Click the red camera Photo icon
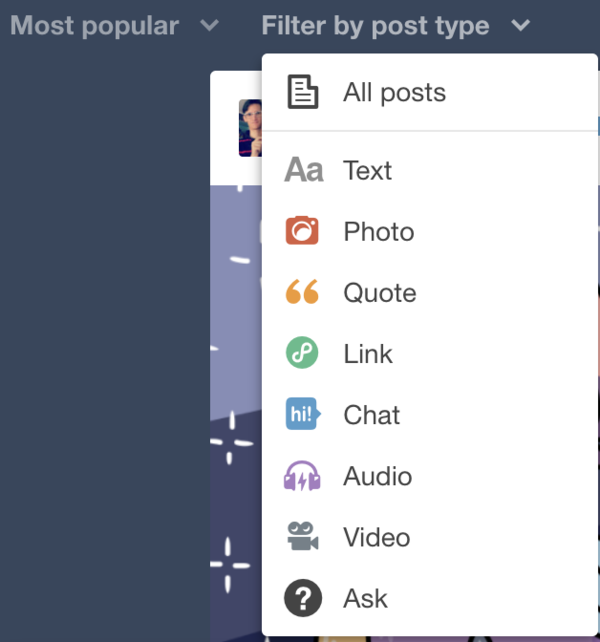 (302, 231)
